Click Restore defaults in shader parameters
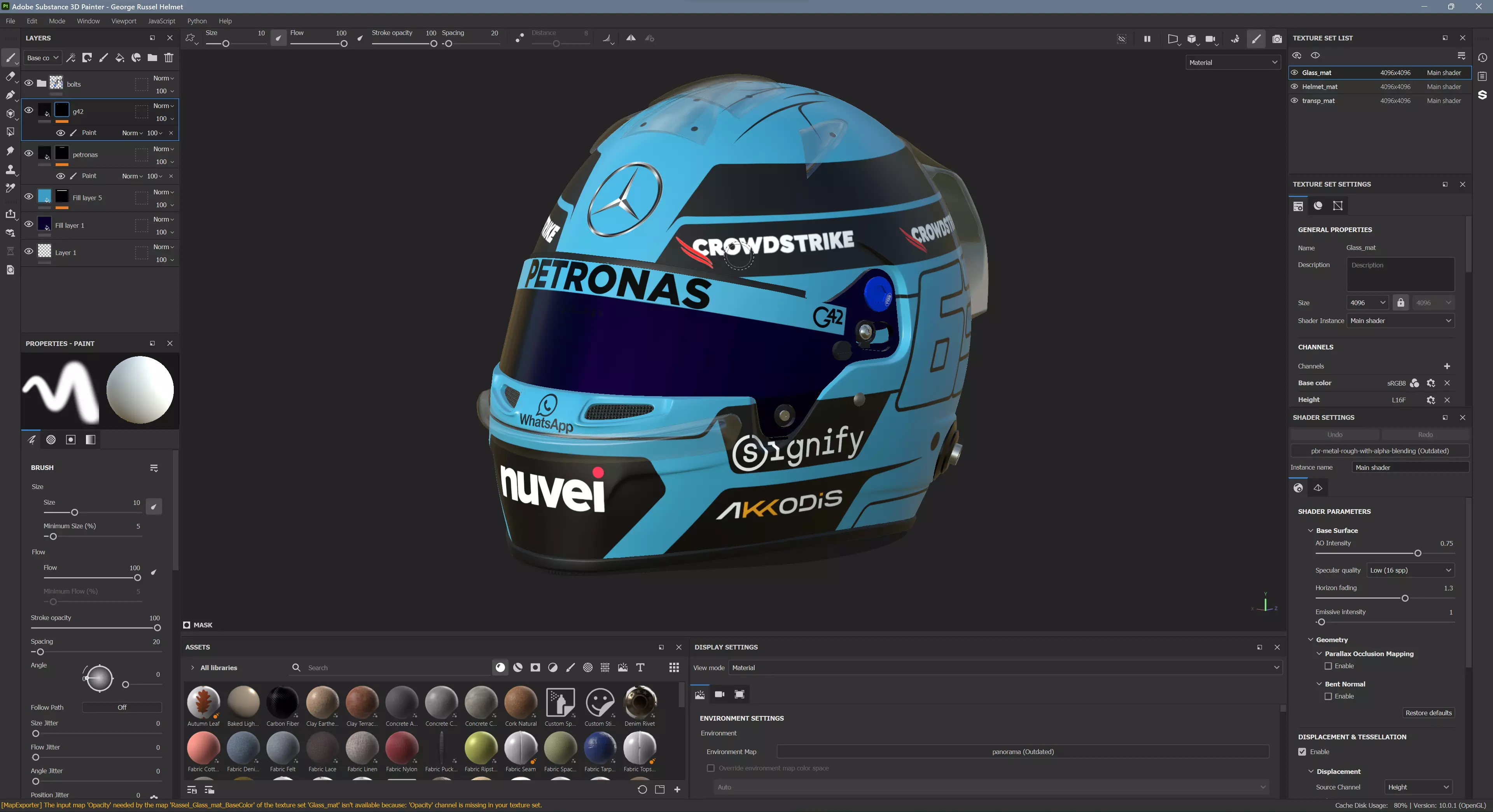 [x=1428, y=713]
